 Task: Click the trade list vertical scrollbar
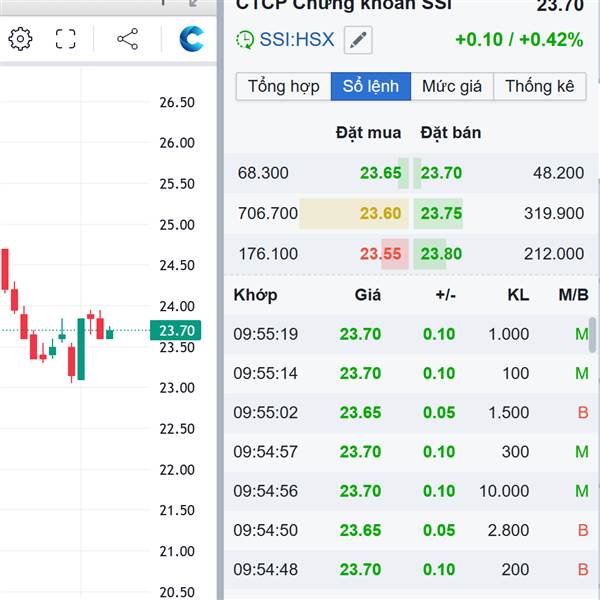coord(592,335)
